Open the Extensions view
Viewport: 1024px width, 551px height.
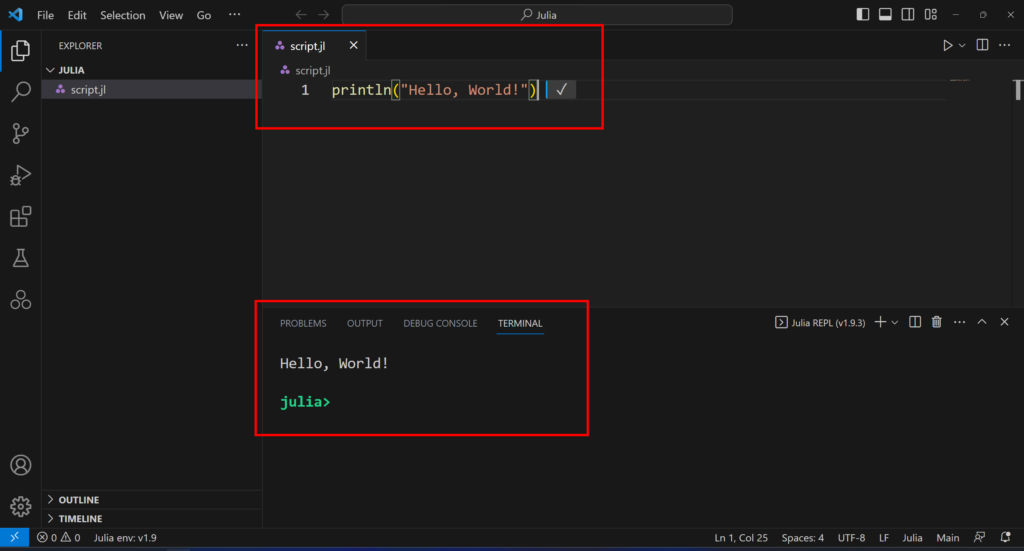pos(20,217)
